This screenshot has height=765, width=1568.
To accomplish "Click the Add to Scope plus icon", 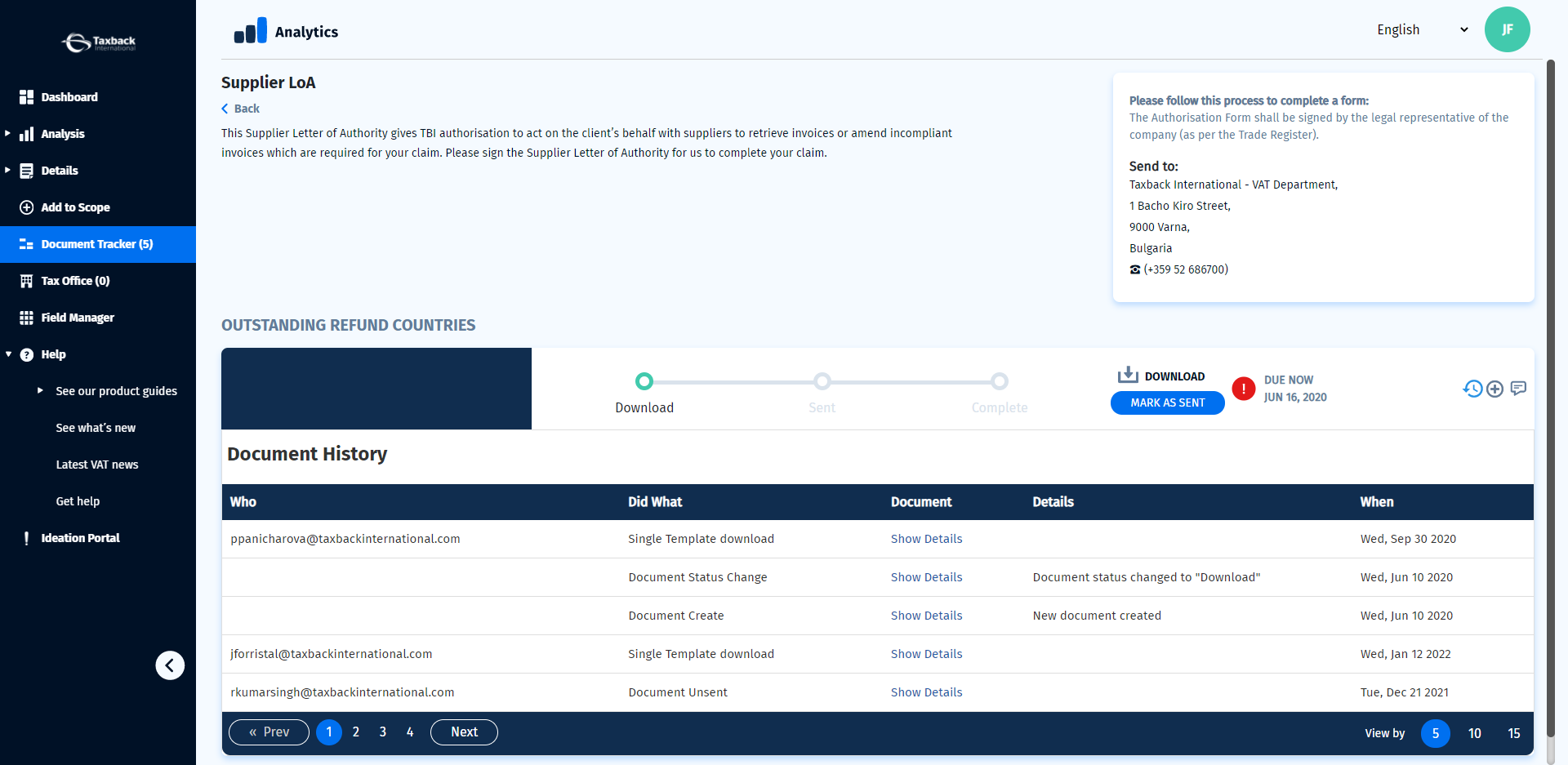I will coord(27,207).
